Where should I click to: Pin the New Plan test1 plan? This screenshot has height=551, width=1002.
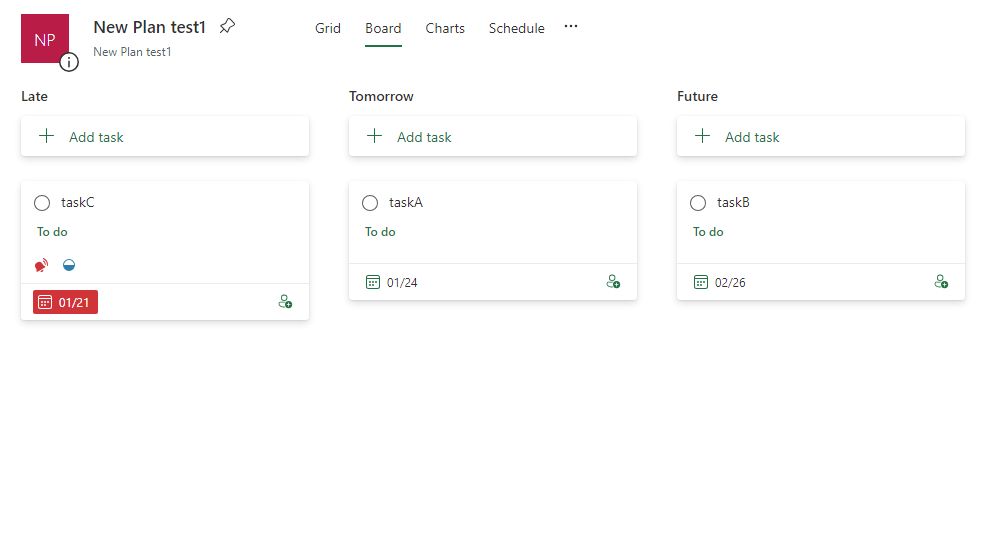pos(227,27)
